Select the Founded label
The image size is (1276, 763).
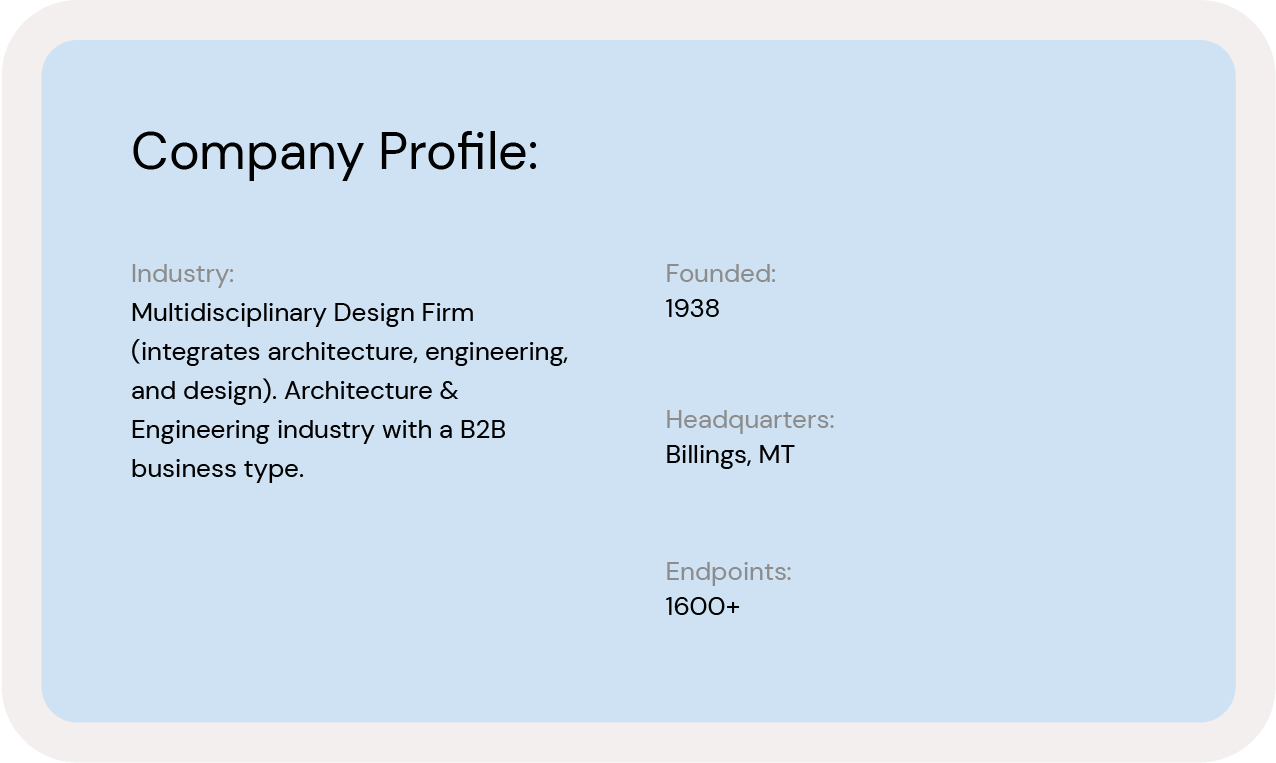(720, 273)
